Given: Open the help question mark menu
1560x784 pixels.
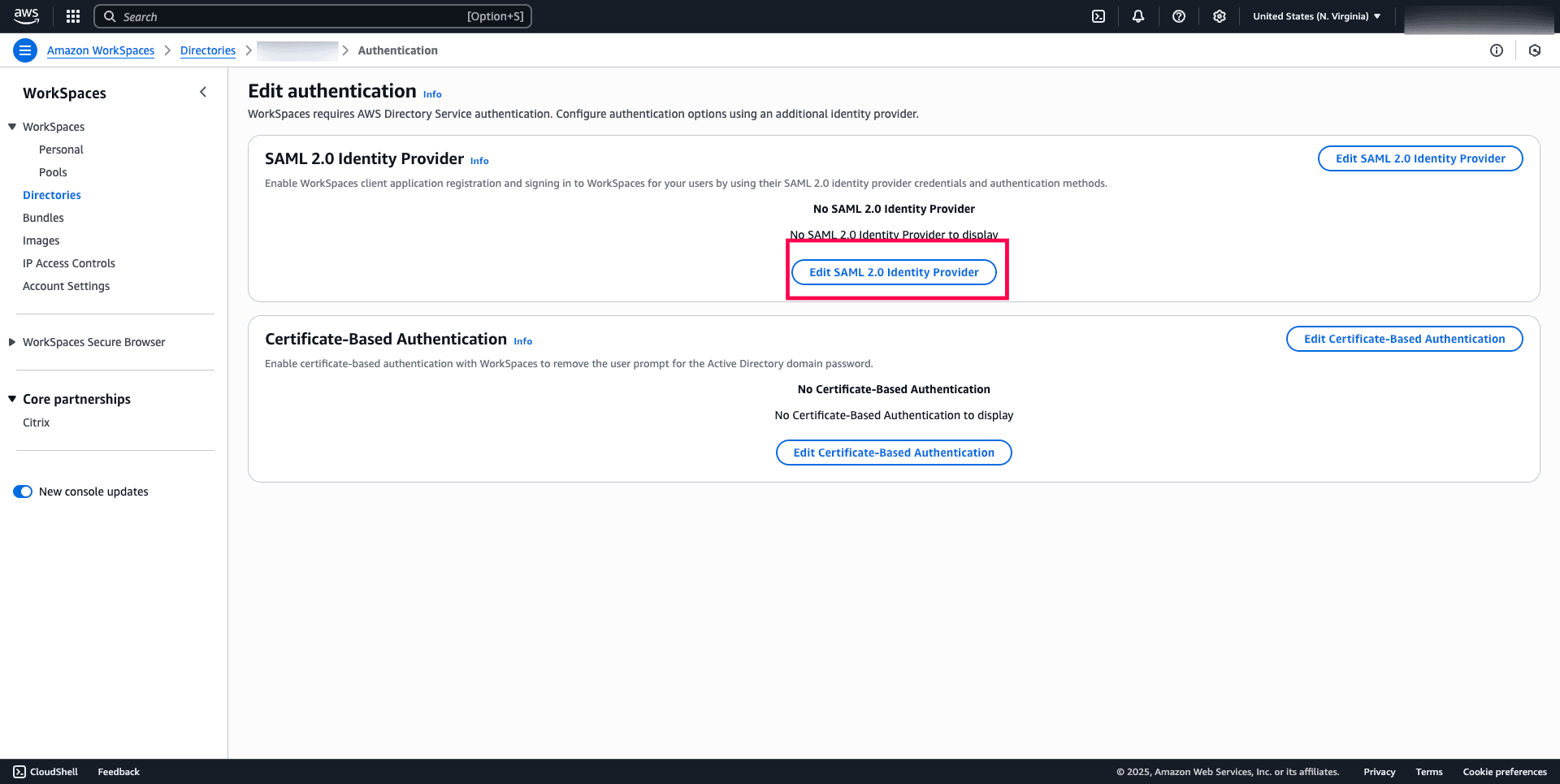Looking at the screenshot, I should (x=1179, y=16).
